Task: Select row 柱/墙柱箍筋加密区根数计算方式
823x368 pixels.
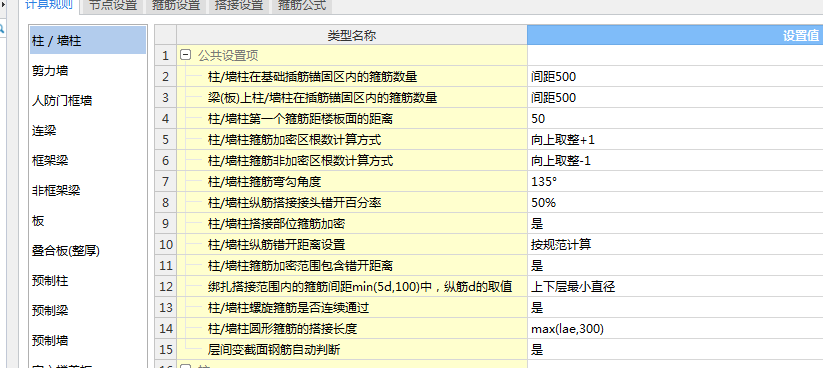Action: click(352, 140)
